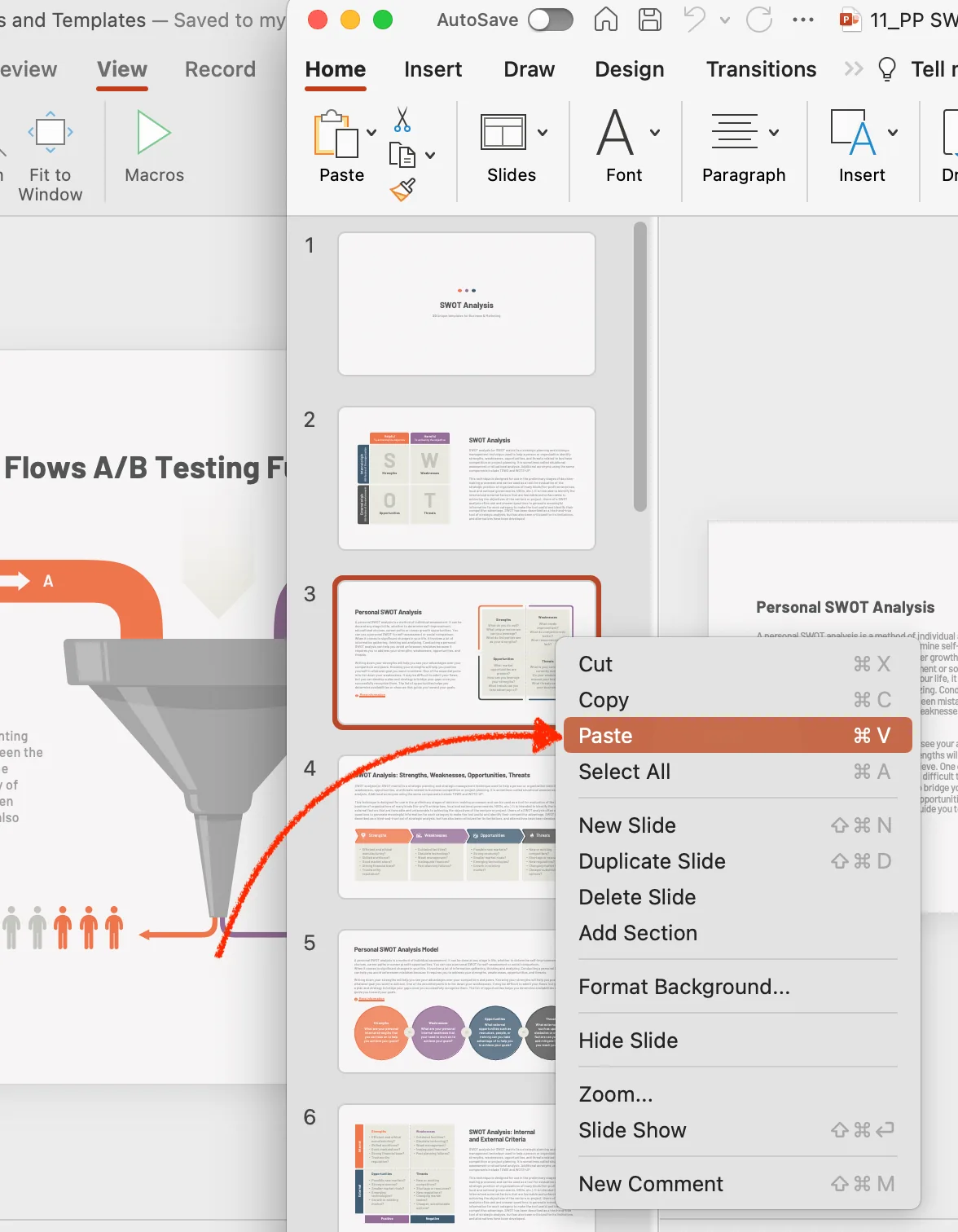958x1232 pixels.
Task: Select slide 1 SWOT Analysis thumbnail
Action: [467, 304]
